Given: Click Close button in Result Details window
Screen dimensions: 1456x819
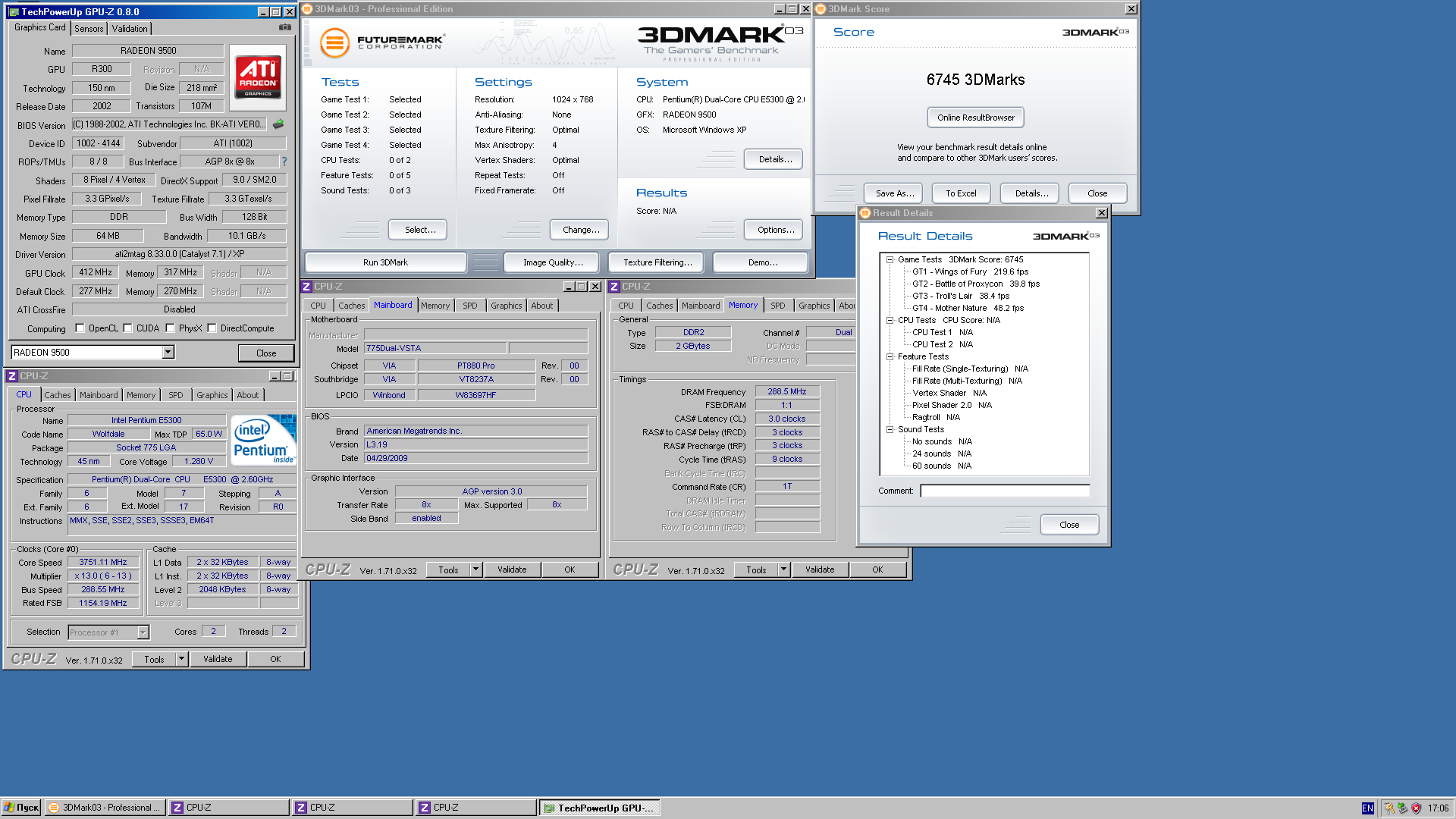Looking at the screenshot, I should [1069, 525].
